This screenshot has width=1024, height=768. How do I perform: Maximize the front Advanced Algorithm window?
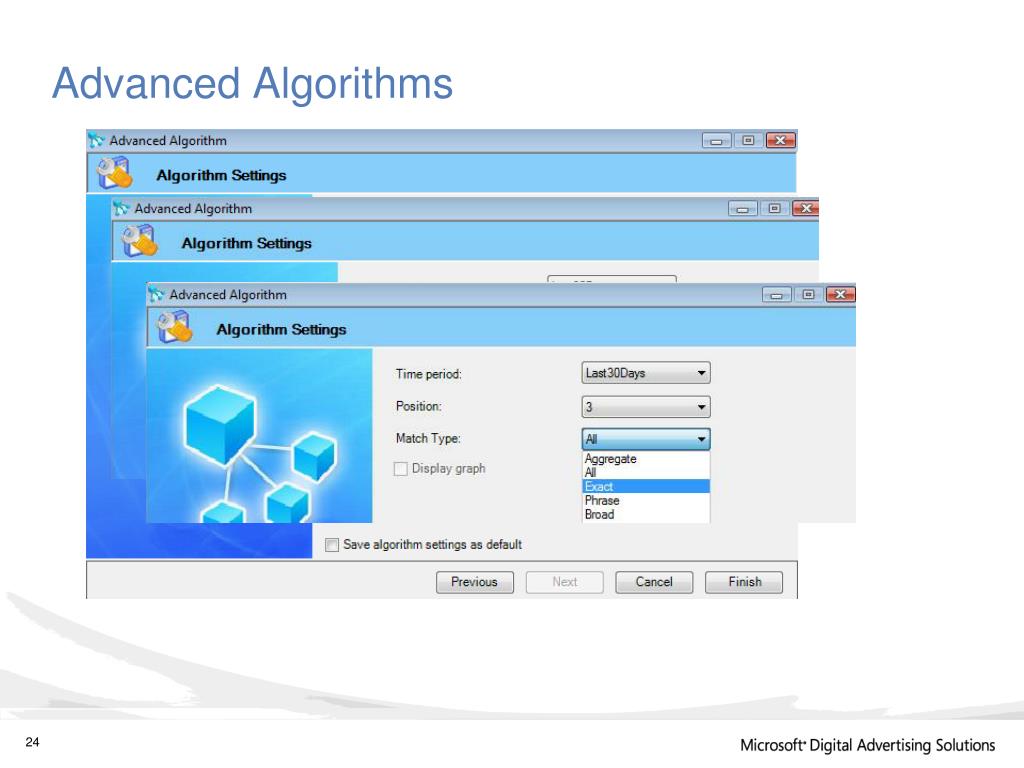(808, 295)
